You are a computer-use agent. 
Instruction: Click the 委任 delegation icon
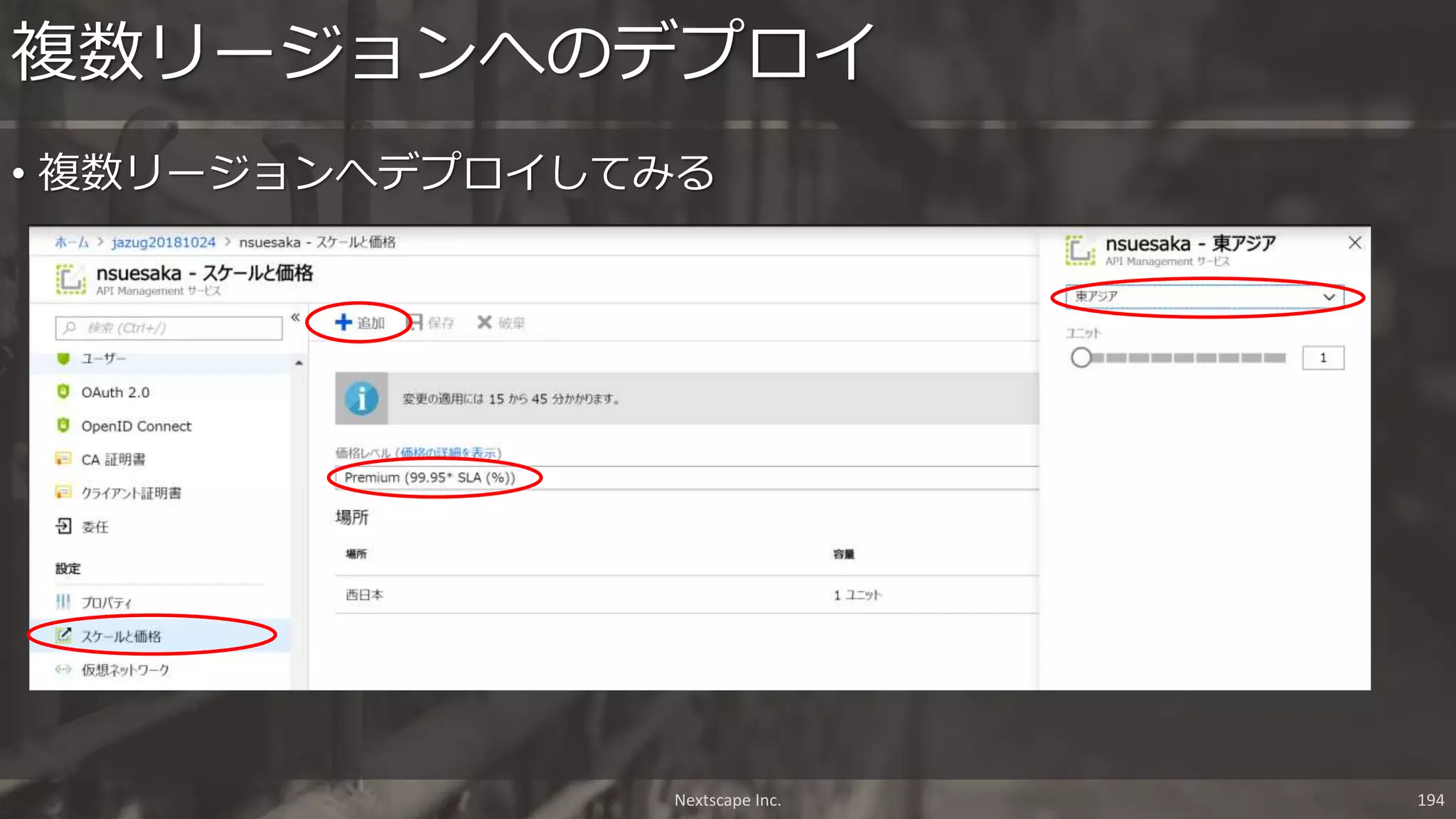(x=63, y=526)
